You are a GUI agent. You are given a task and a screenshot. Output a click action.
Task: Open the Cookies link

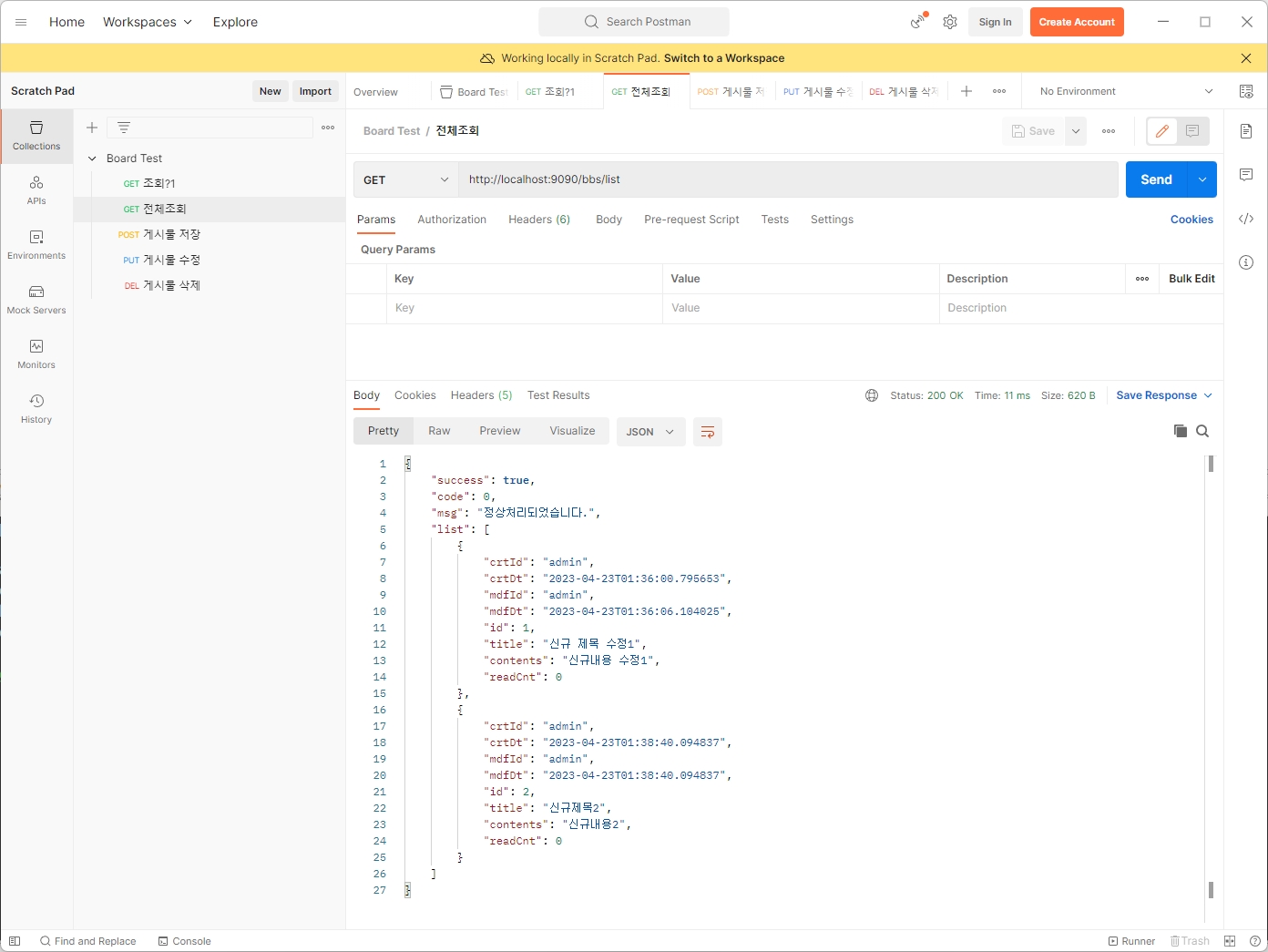1191,220
